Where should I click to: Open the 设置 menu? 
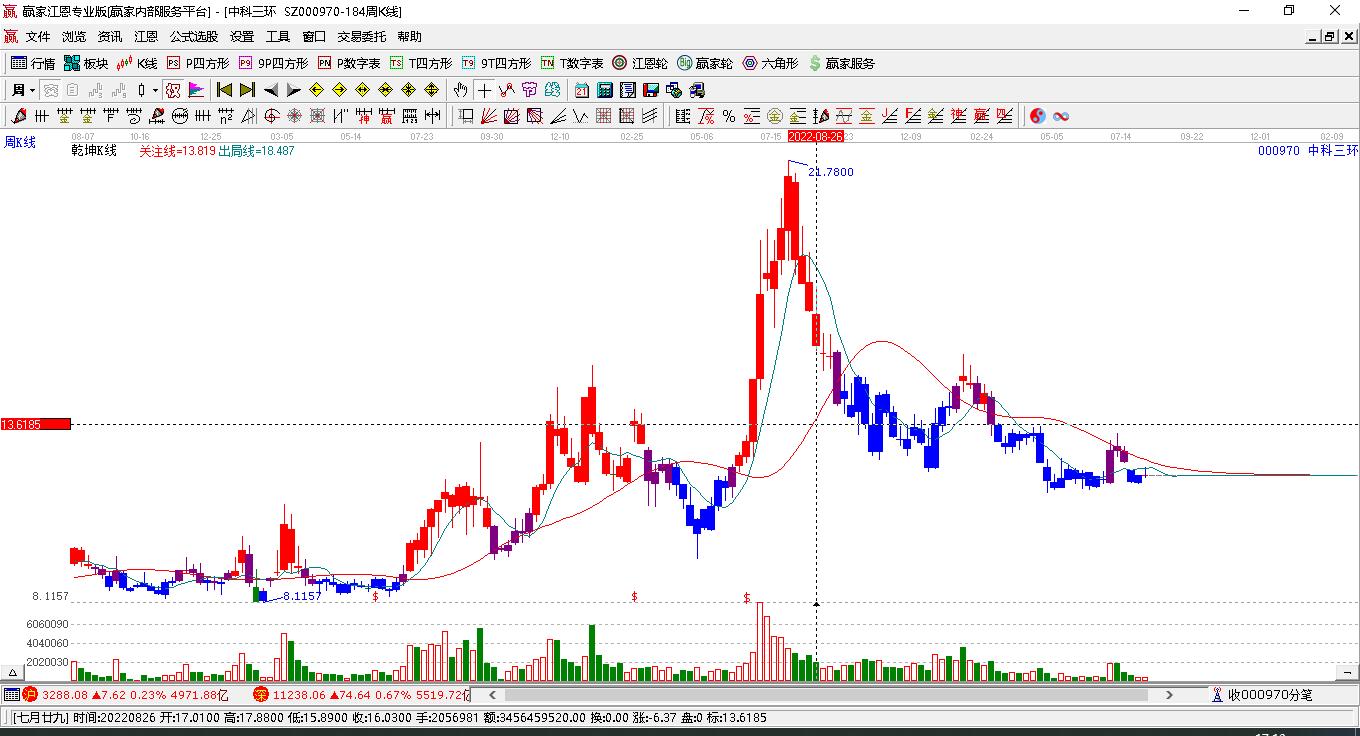click(x=242, y=37)
